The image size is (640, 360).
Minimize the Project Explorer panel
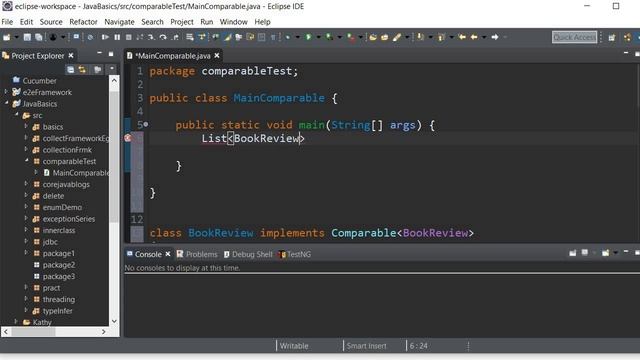(99, 53)
